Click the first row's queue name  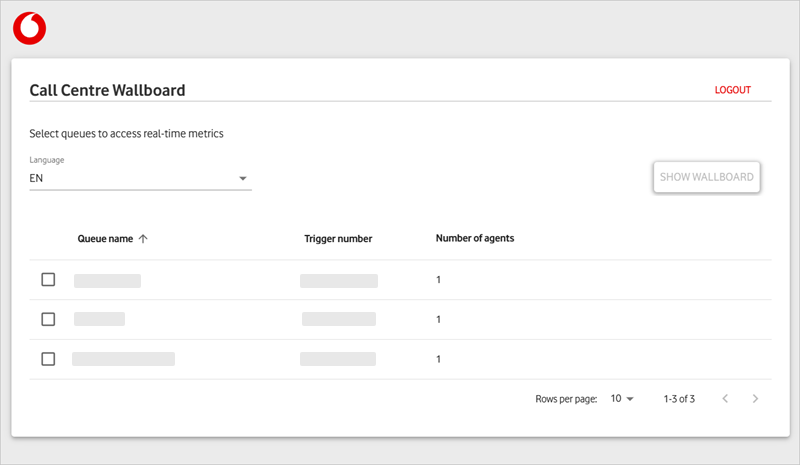coord(107,280)
